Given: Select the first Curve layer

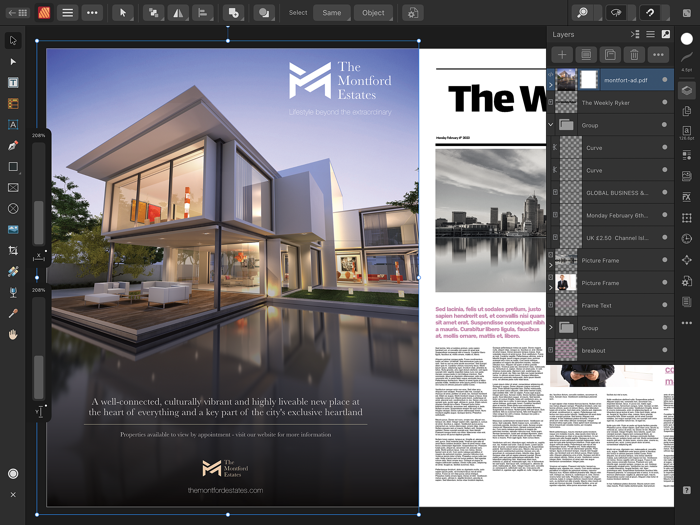Looking at the screenshot, I should (610, 147).
